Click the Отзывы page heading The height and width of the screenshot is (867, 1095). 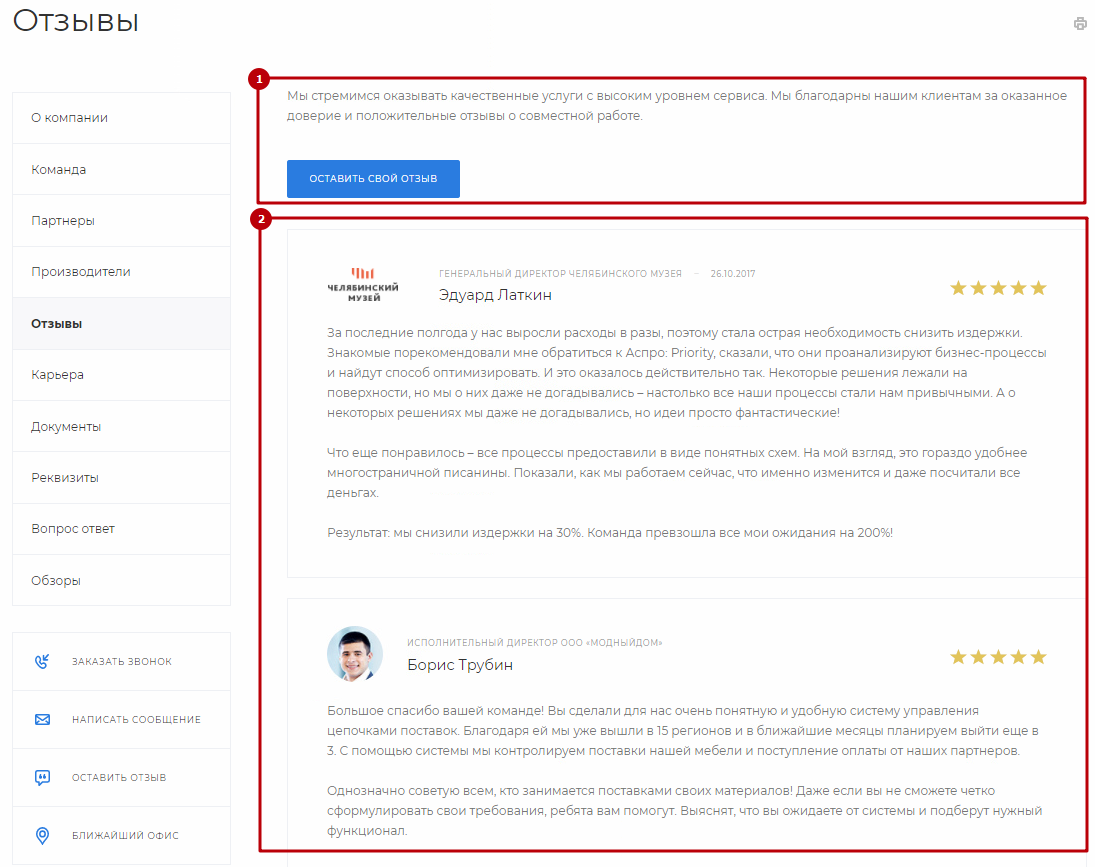75,21
